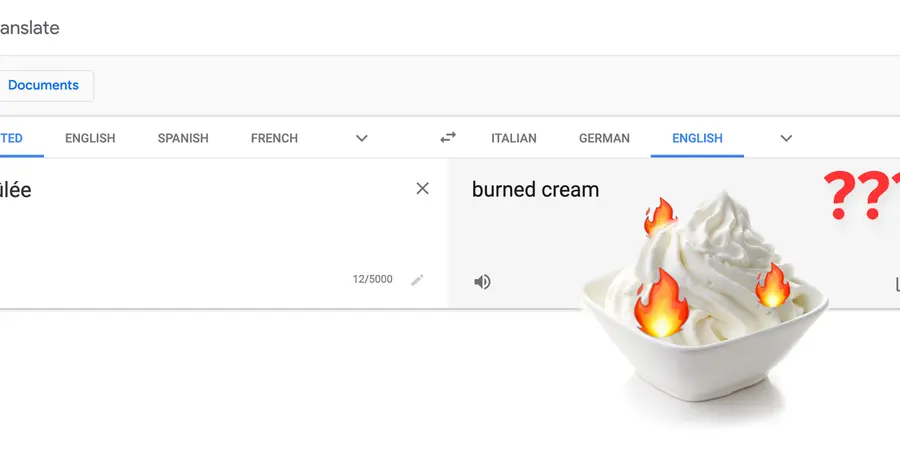Swap the source and target languages

(x=448, y=138)
